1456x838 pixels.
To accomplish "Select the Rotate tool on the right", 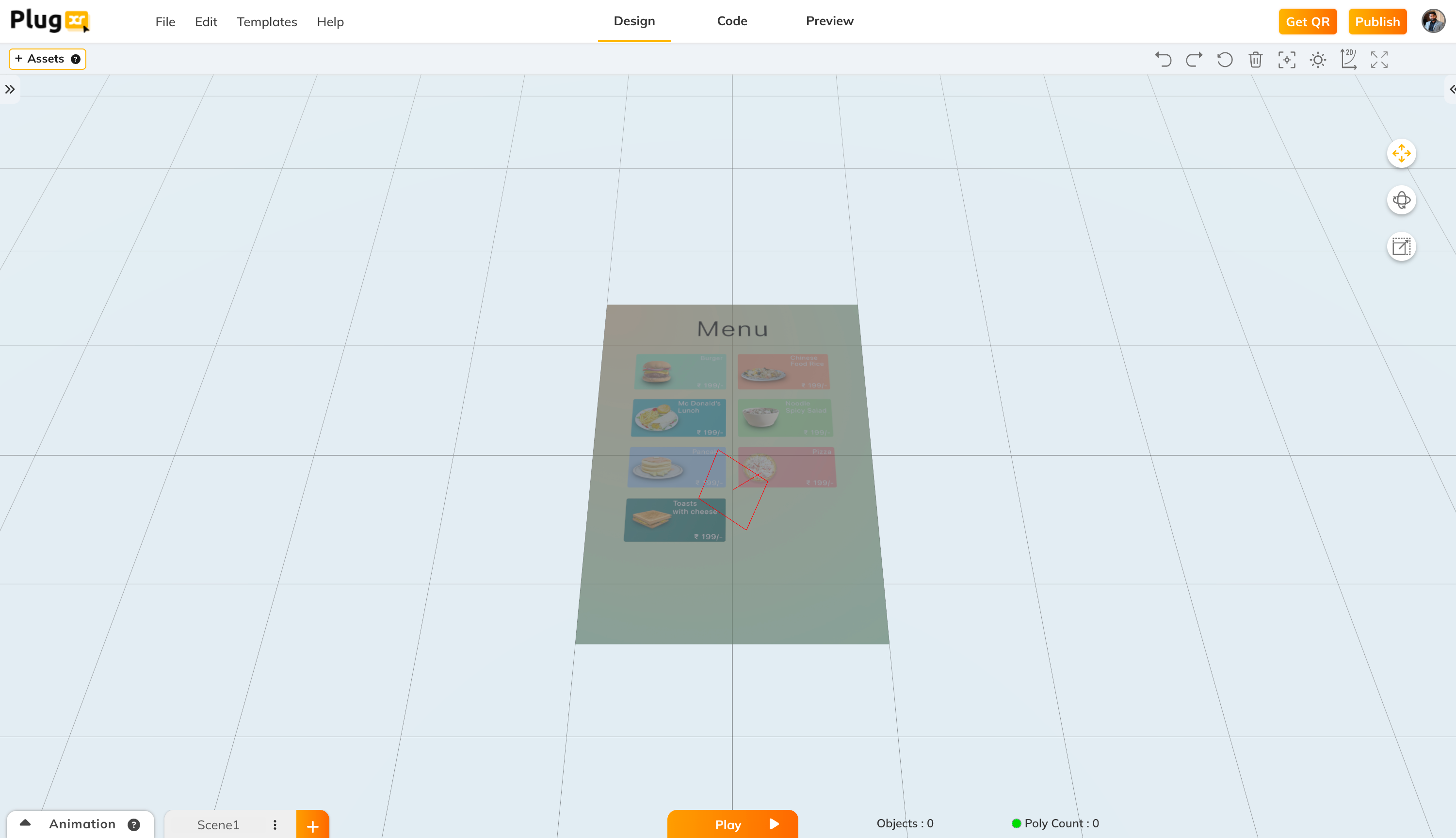I will coord(1401,200).
